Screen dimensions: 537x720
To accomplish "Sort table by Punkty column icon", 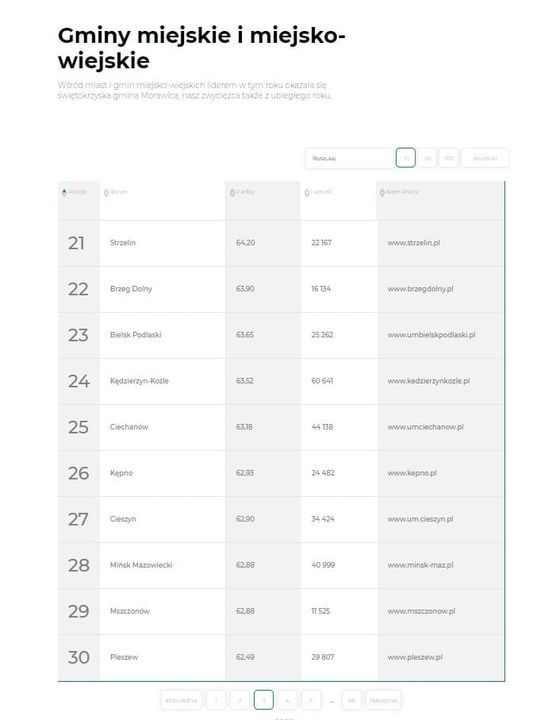I will tap(232, 193).
